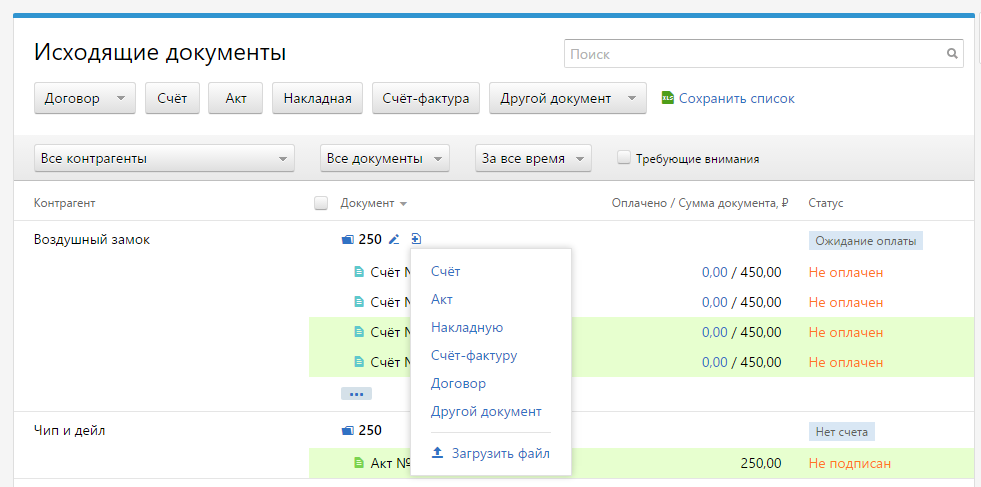The width and height of the screenshot is (981, 487).
Task: Open the За все время period dropdown
Action: pos(534,158)
